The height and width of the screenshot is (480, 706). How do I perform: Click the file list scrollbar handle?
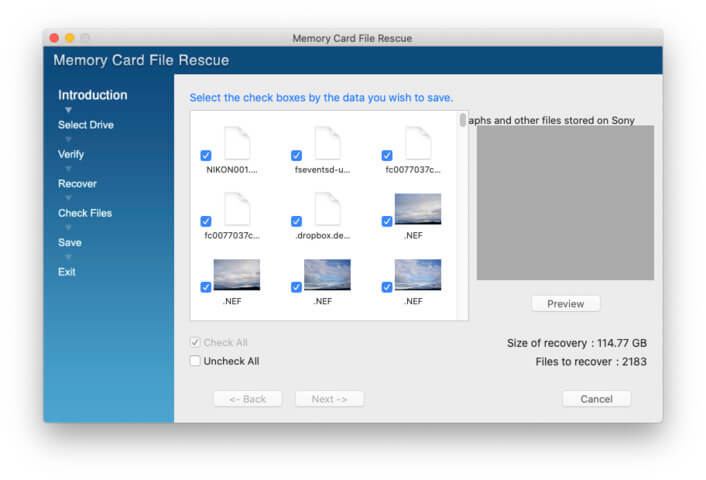[x=462, y=120]
